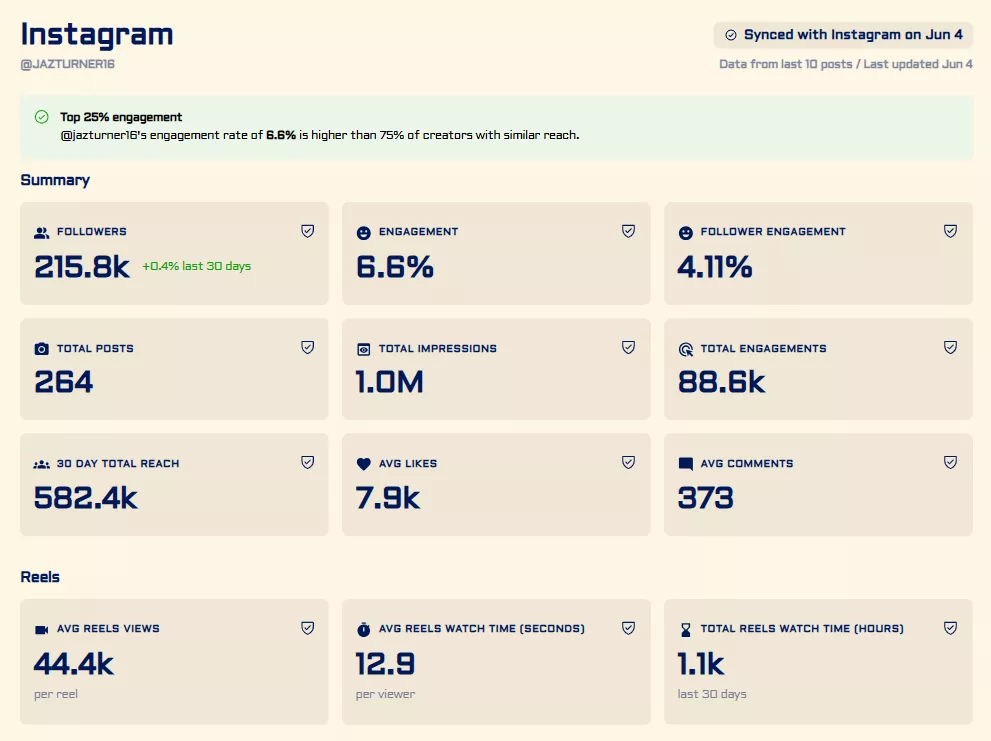Click the verified shield on Engagement card

click(x=628, y=231)
